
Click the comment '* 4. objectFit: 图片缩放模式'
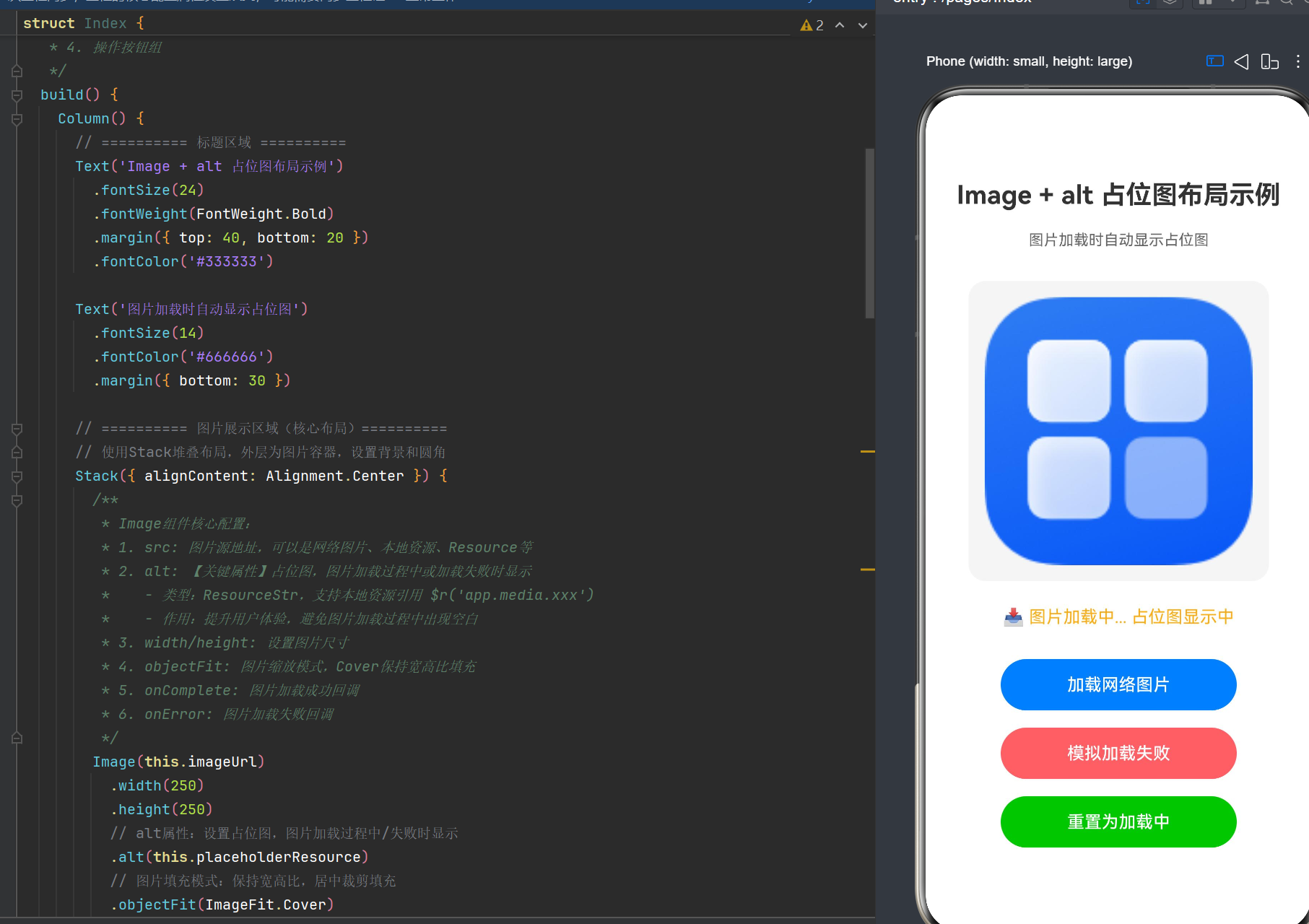289,667
